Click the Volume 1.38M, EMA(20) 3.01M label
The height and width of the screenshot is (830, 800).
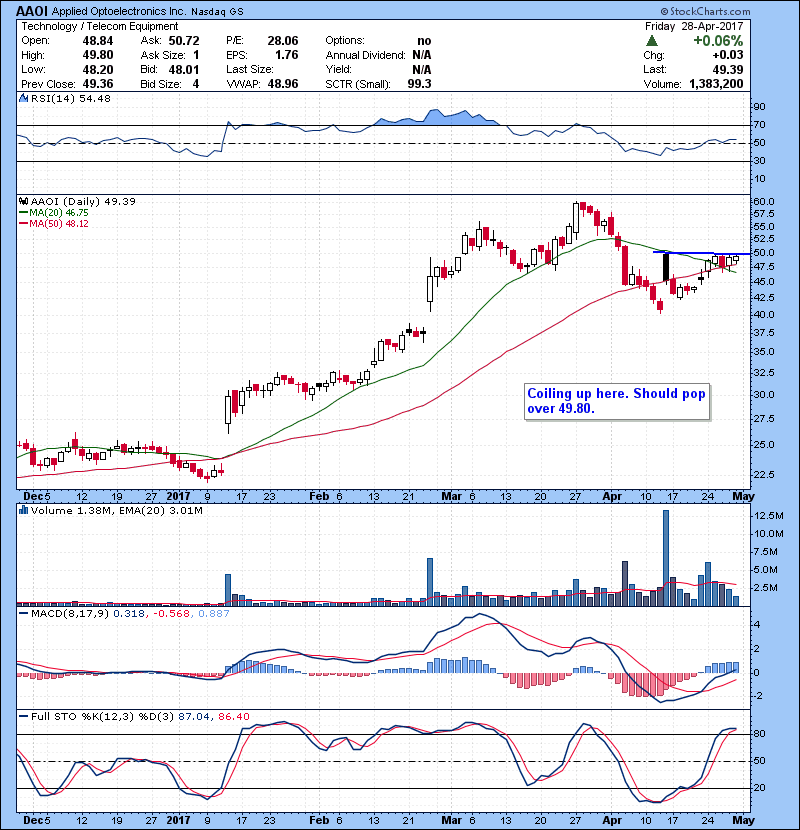[116, 510]
